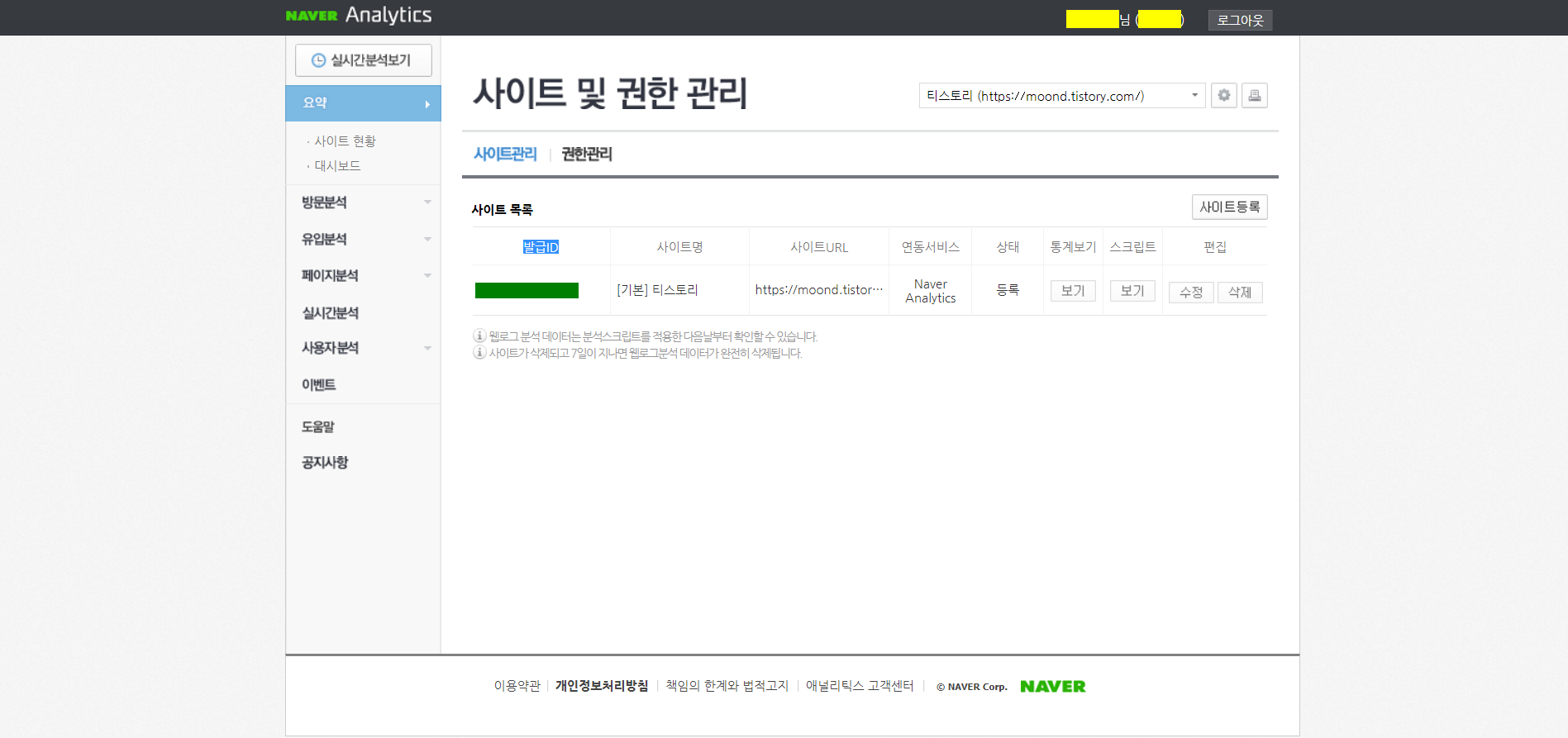Open the 실시간분석 menu item
This screenshot has width=1568, height=738.
click(x=330, y=312)
